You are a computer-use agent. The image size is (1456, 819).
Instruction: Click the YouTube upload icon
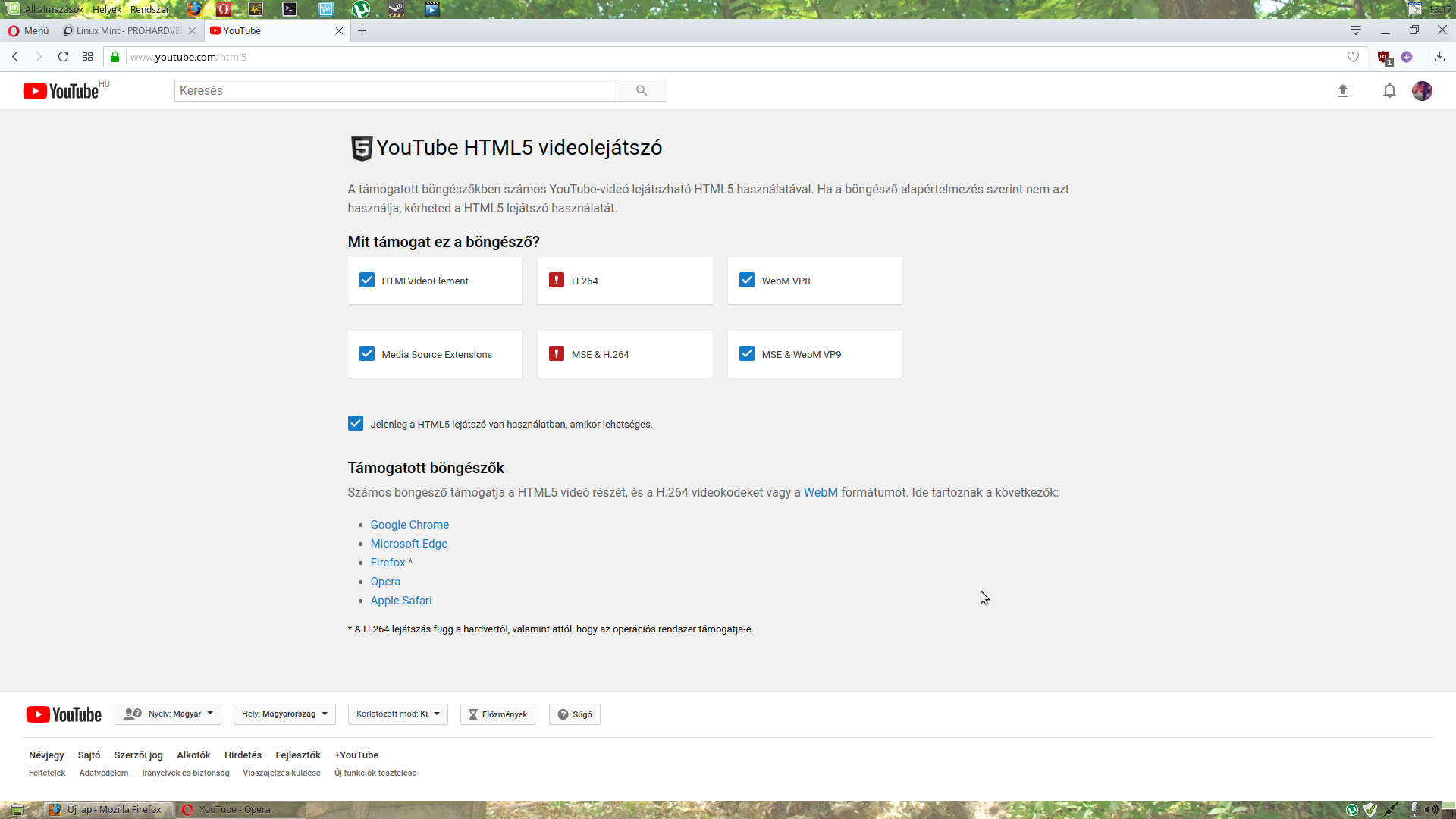1343,91
